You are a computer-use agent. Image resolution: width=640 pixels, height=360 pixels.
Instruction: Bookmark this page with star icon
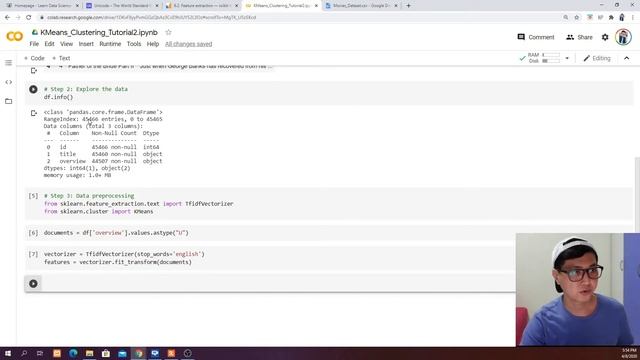(x=576, y=18)
